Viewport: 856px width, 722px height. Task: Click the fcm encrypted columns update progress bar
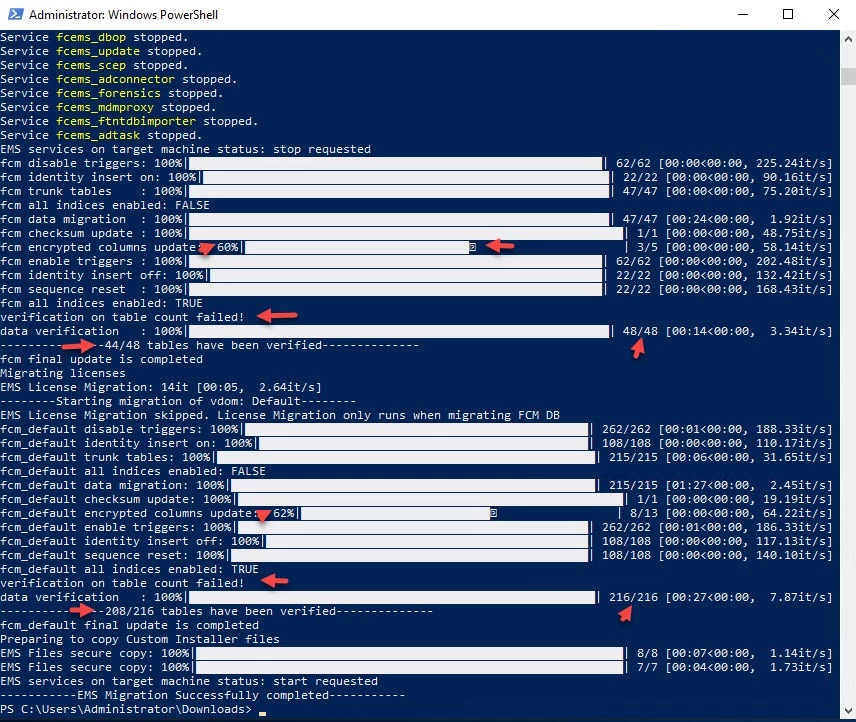(x=360, y=247)
